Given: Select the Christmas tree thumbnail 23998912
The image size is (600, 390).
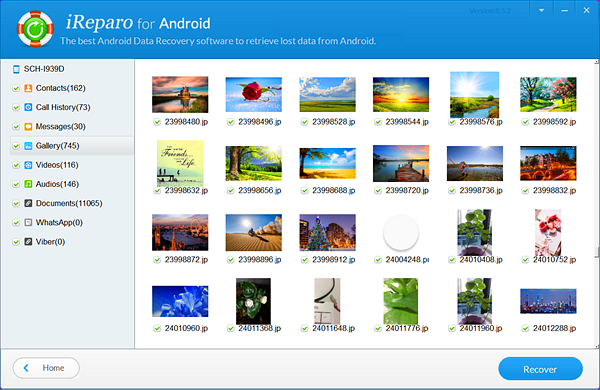Looking at the screenshot, I should (327, 232).
